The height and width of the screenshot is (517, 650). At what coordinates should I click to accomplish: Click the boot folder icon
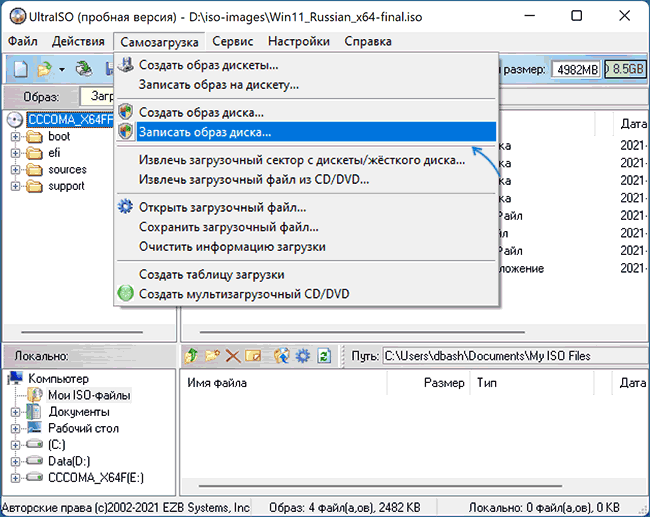click(x=34, y=136)
